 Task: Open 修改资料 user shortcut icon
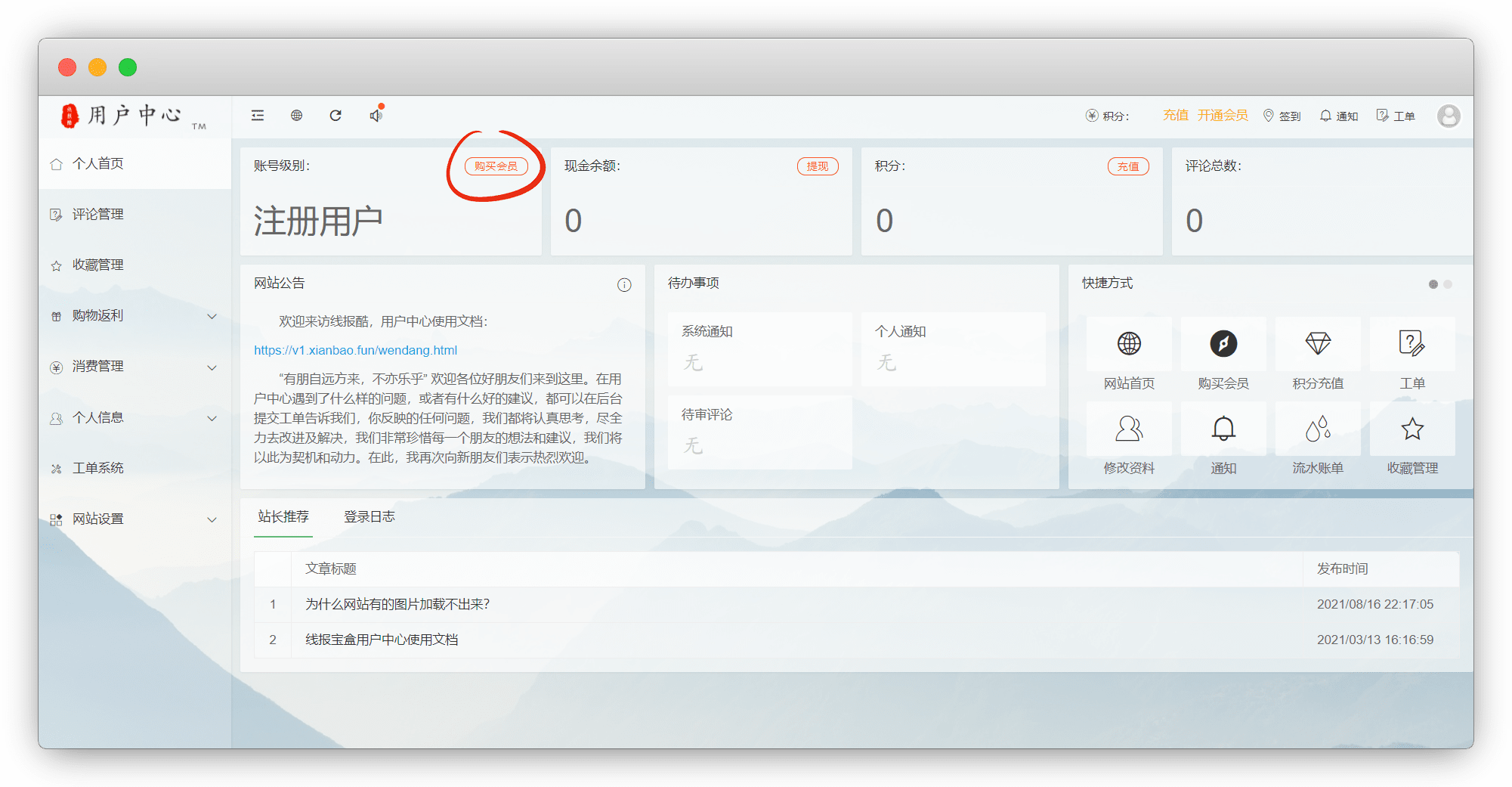pyautogui.click(x=1128, y=429)
